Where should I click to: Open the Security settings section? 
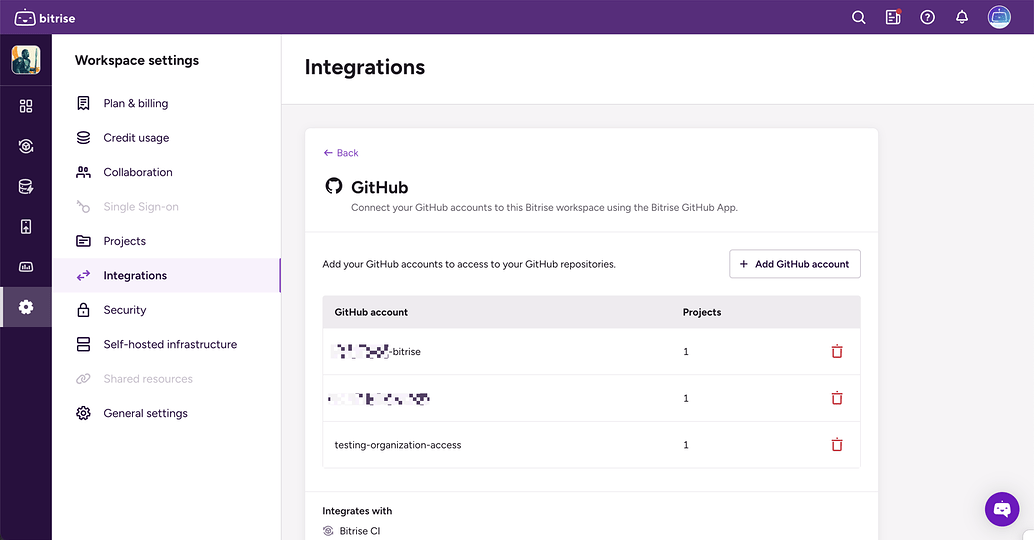pos(125,310)
